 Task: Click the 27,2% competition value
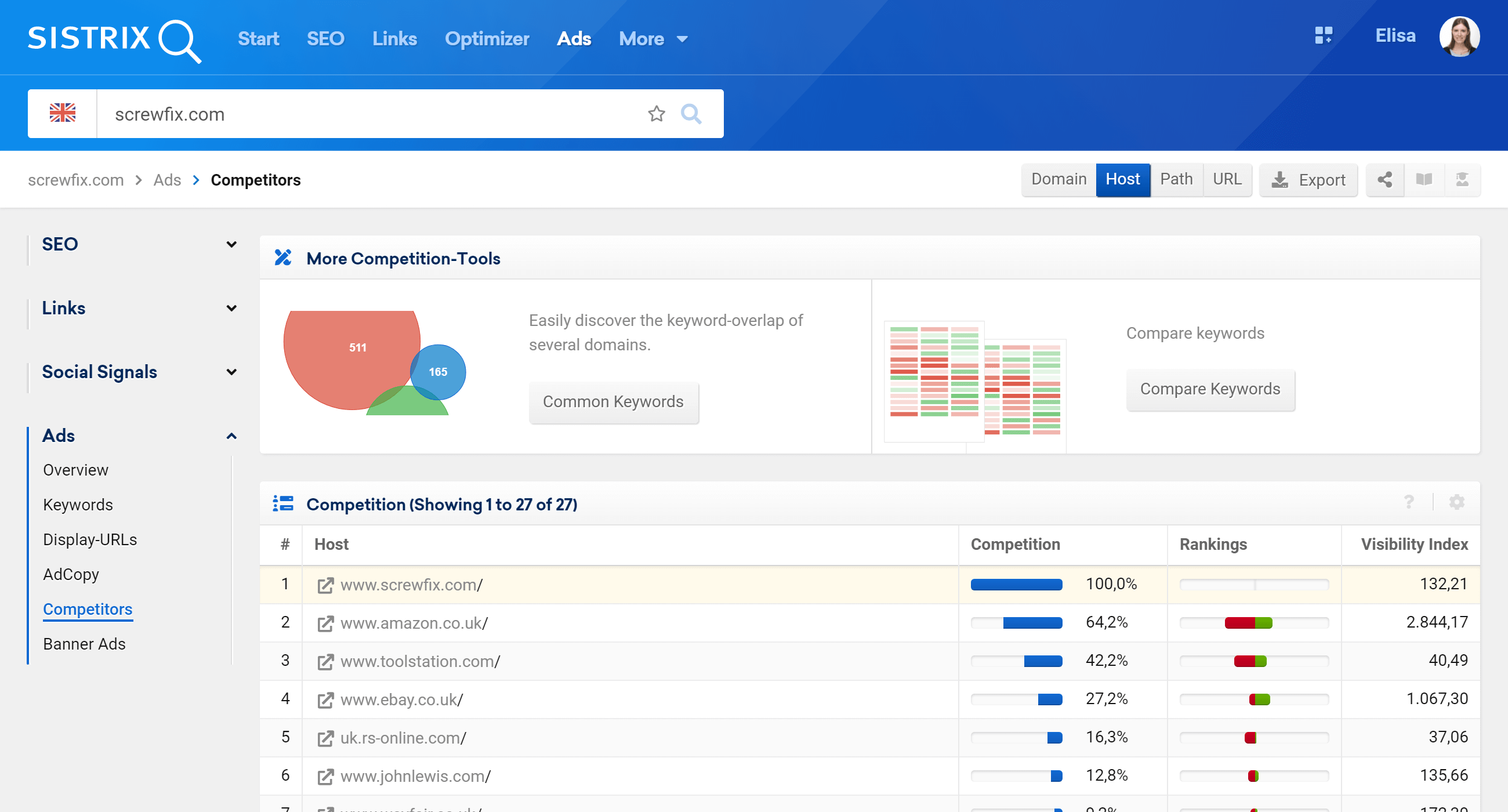tap(1107, 699)
